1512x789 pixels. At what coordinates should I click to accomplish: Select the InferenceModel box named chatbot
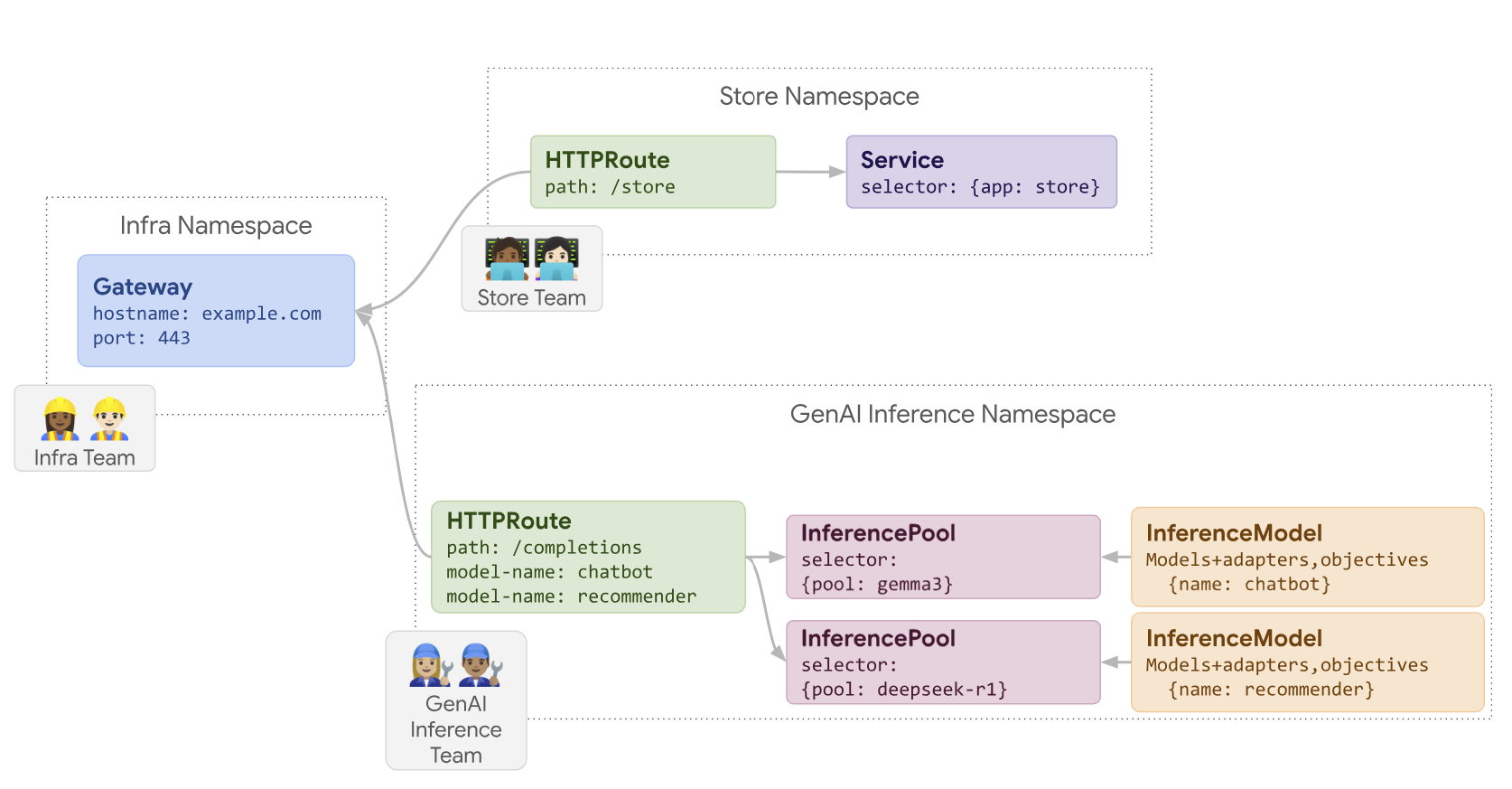[x=1307, y=557]
